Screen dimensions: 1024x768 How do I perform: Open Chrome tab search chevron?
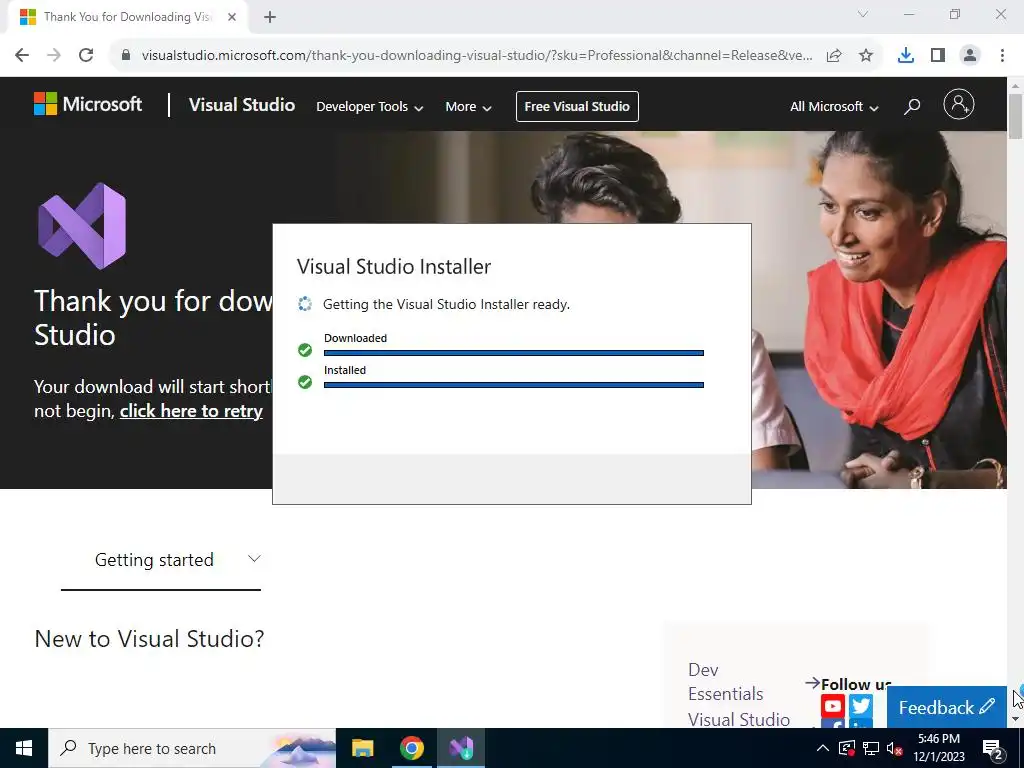863,14
